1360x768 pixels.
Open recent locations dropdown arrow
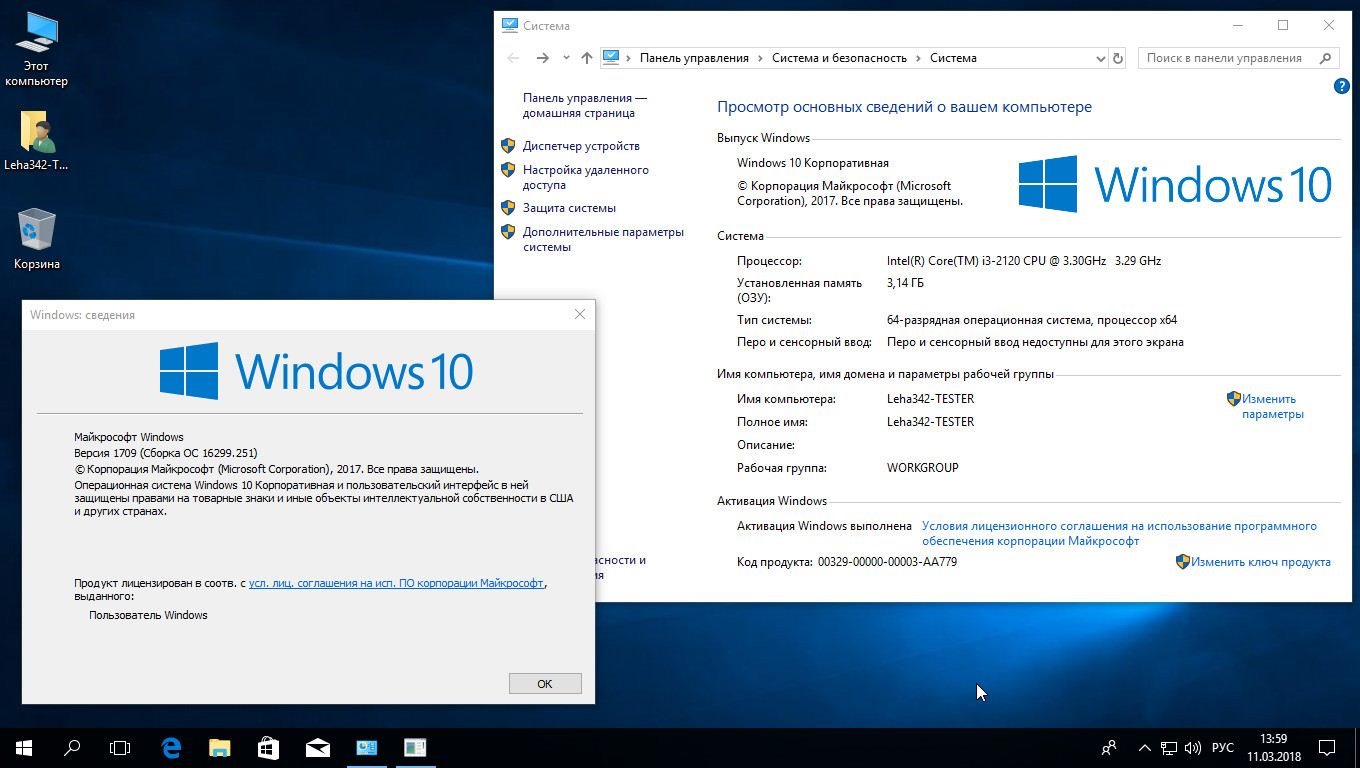(566, 58)
